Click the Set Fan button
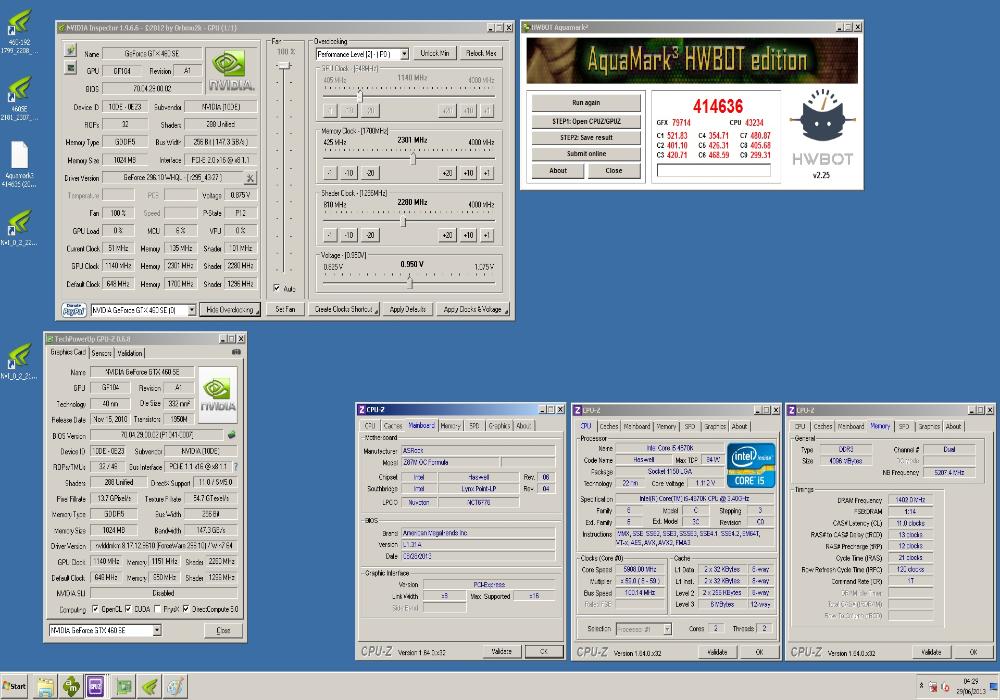Screen dimensions: 1000x700 pos(285,309)
